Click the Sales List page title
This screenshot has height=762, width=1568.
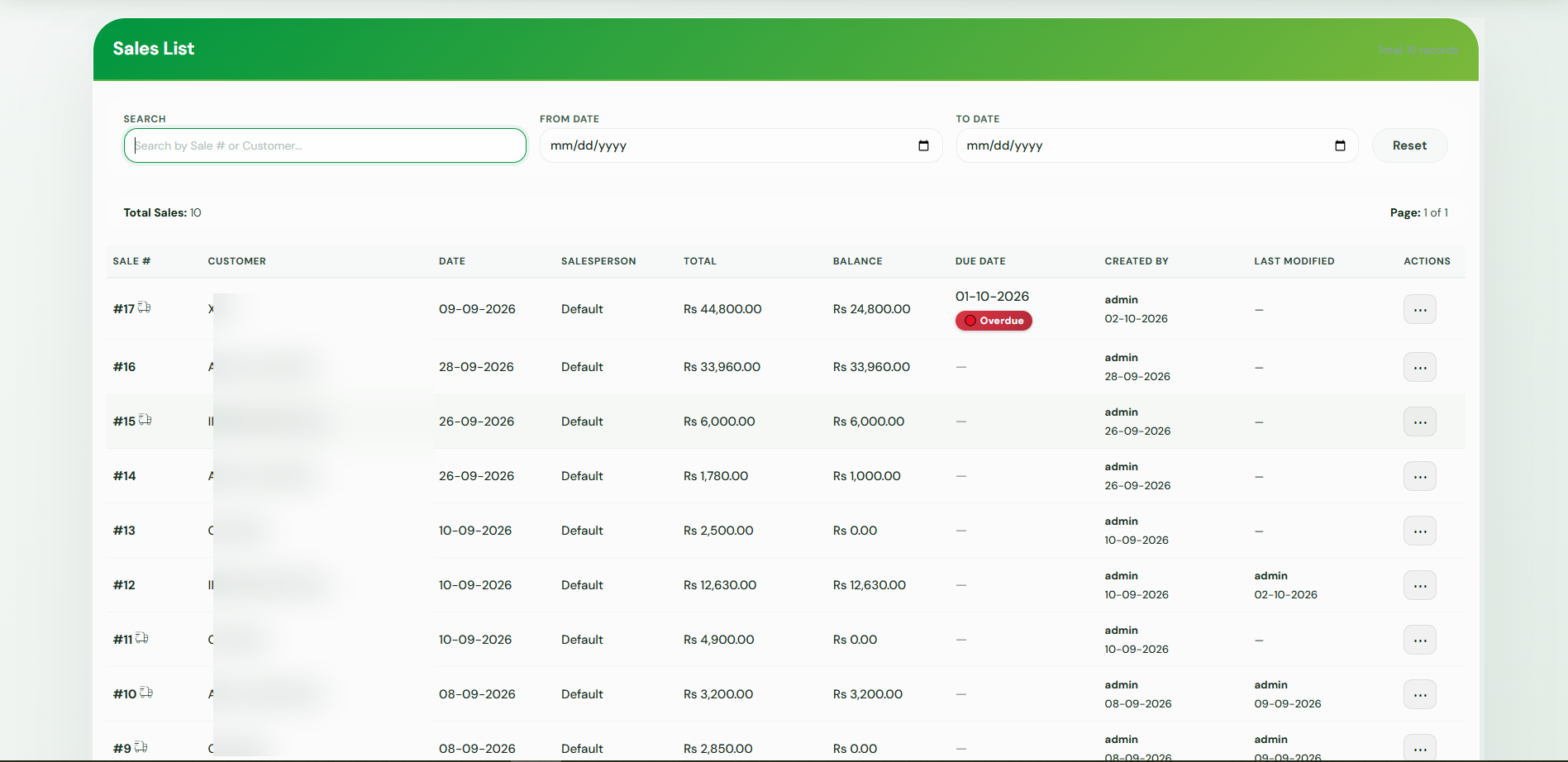pyautogui.click(x=154, y=49)
